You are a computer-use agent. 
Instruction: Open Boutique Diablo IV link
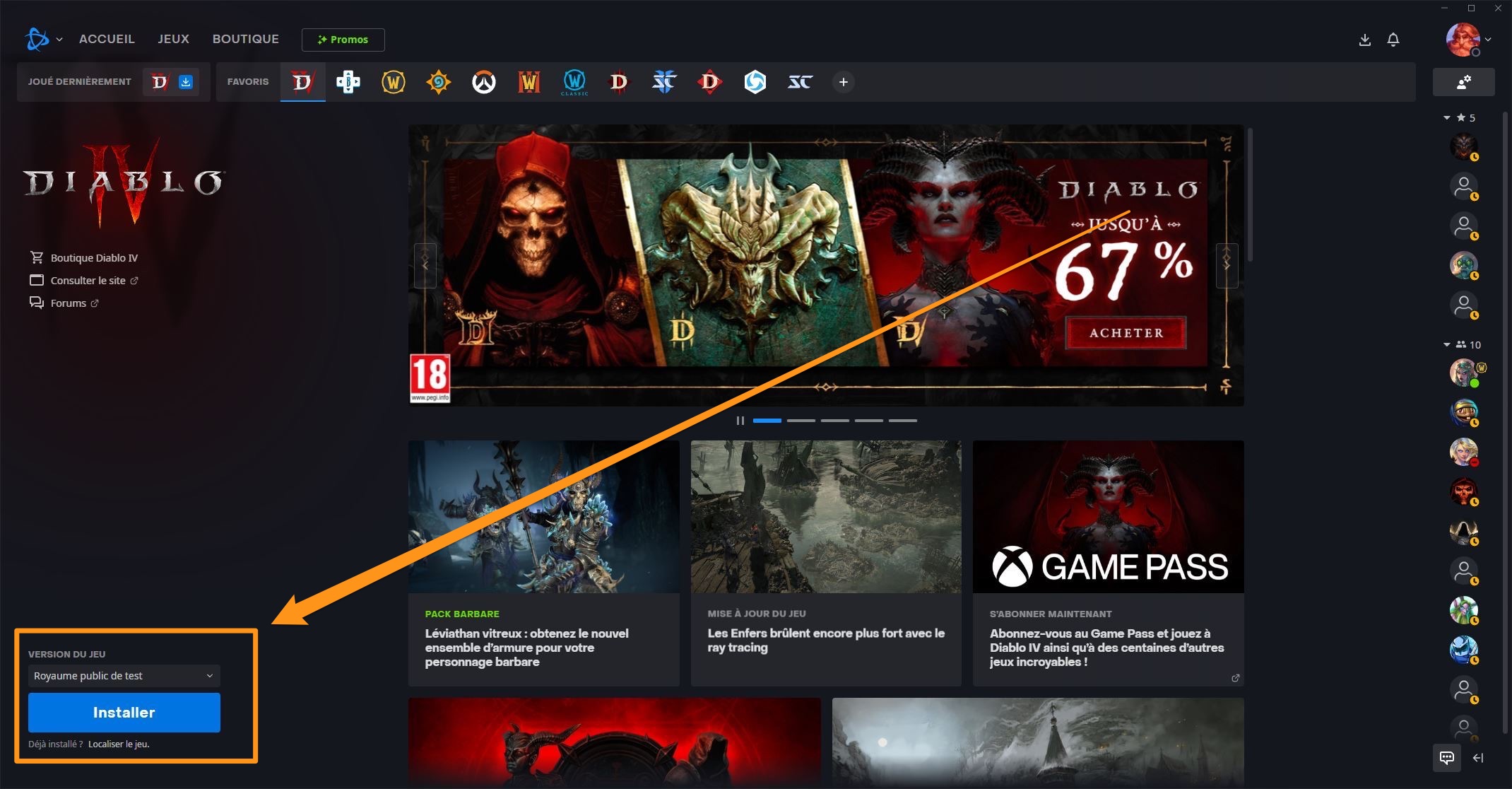point(84,258)
